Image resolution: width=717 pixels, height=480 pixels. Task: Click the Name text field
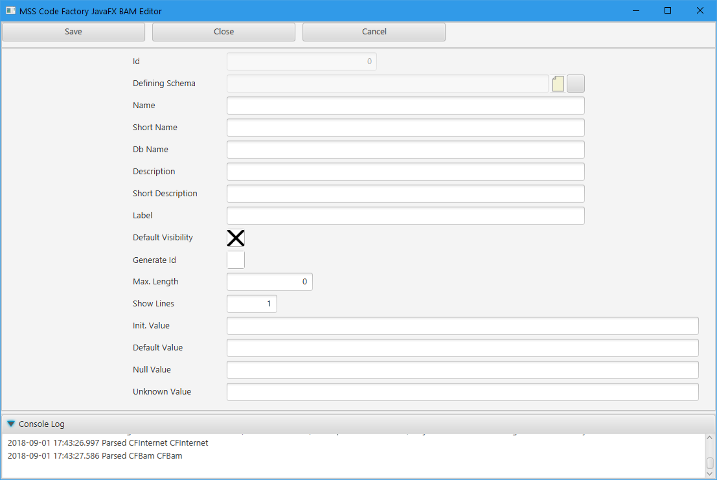click(x=405, y=106)
